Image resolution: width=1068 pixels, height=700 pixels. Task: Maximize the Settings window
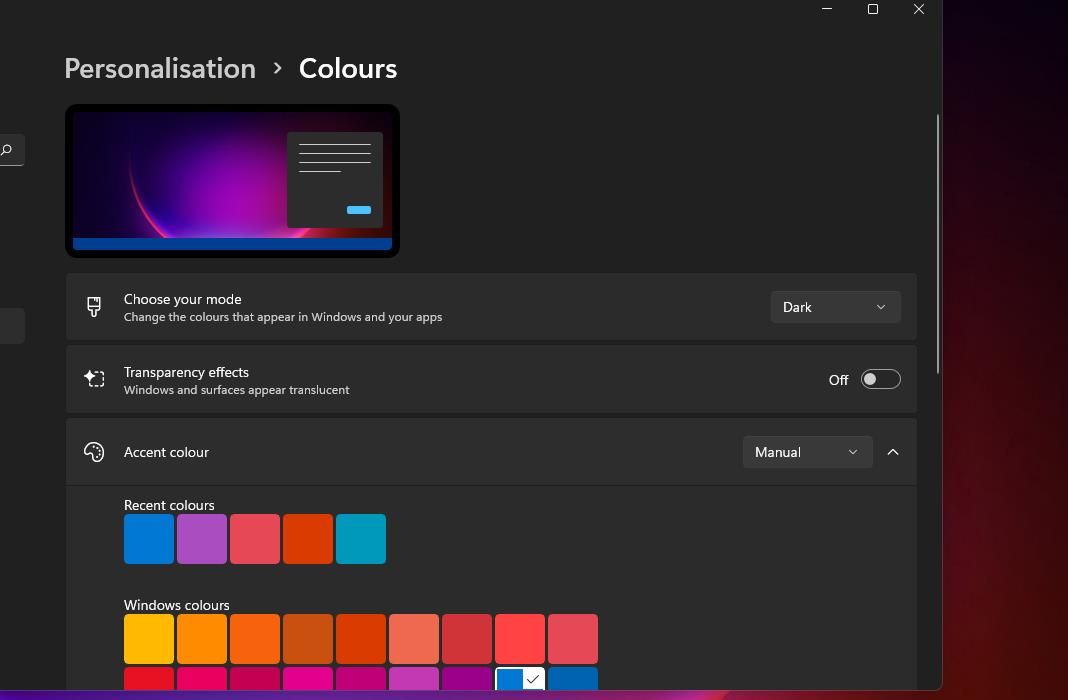pyautogui.click(x=872, y=9)
